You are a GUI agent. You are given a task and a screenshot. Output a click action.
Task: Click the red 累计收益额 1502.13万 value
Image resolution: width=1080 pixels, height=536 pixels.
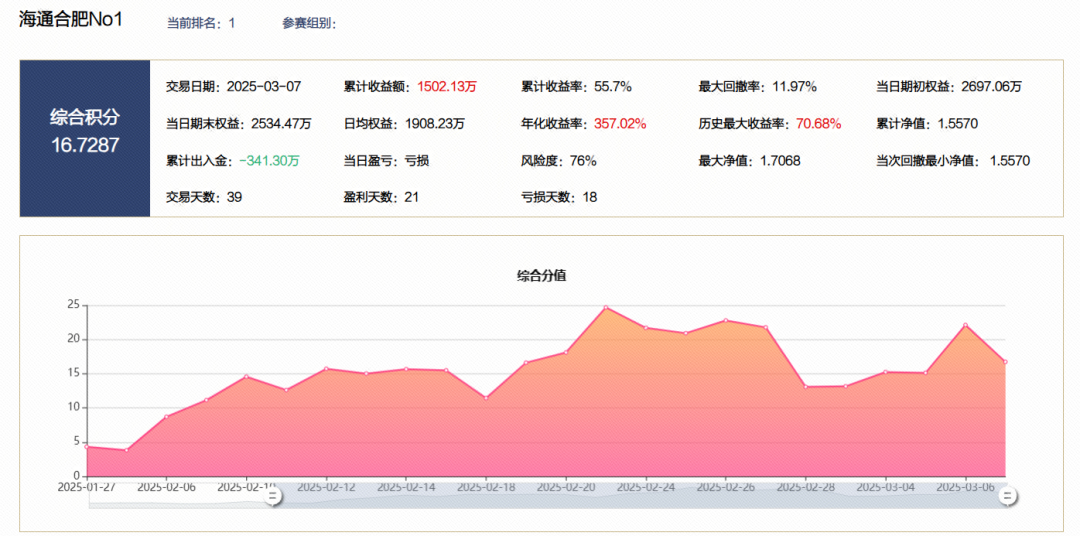447,87
